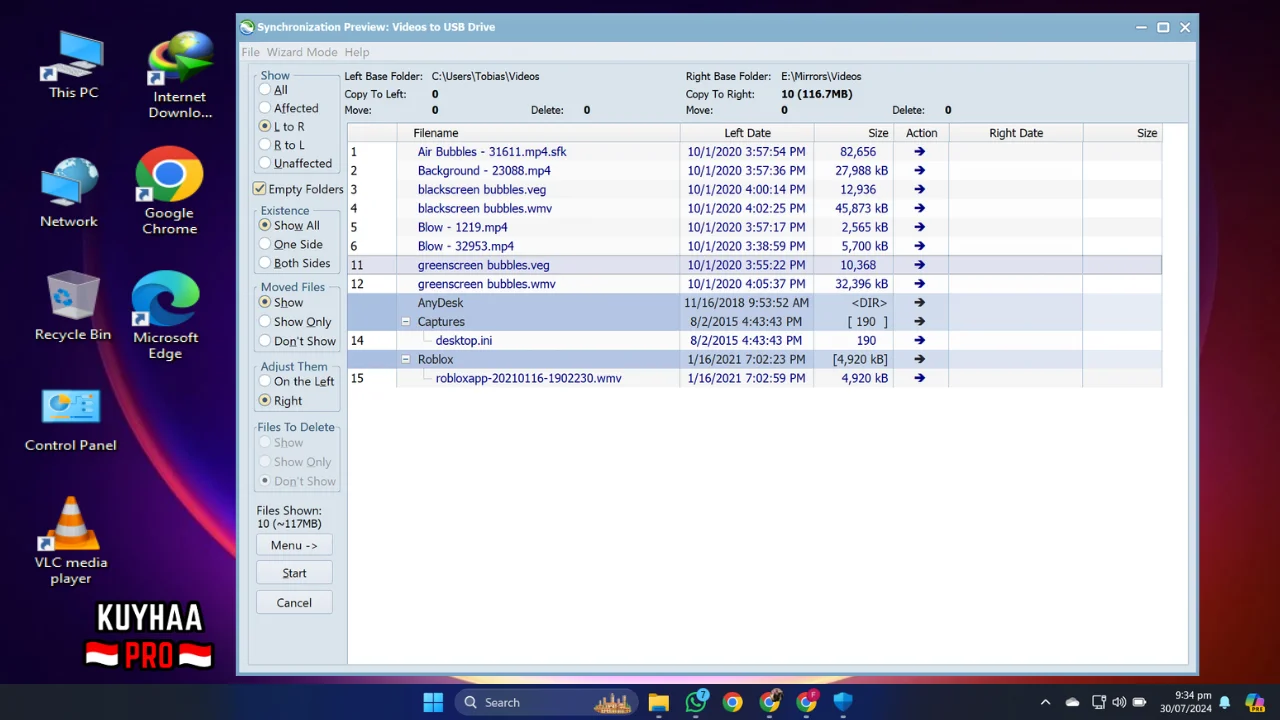Open the Wizard Mode menu
1280x720 pixels.
pyautogui.click(x=302, y=52)
